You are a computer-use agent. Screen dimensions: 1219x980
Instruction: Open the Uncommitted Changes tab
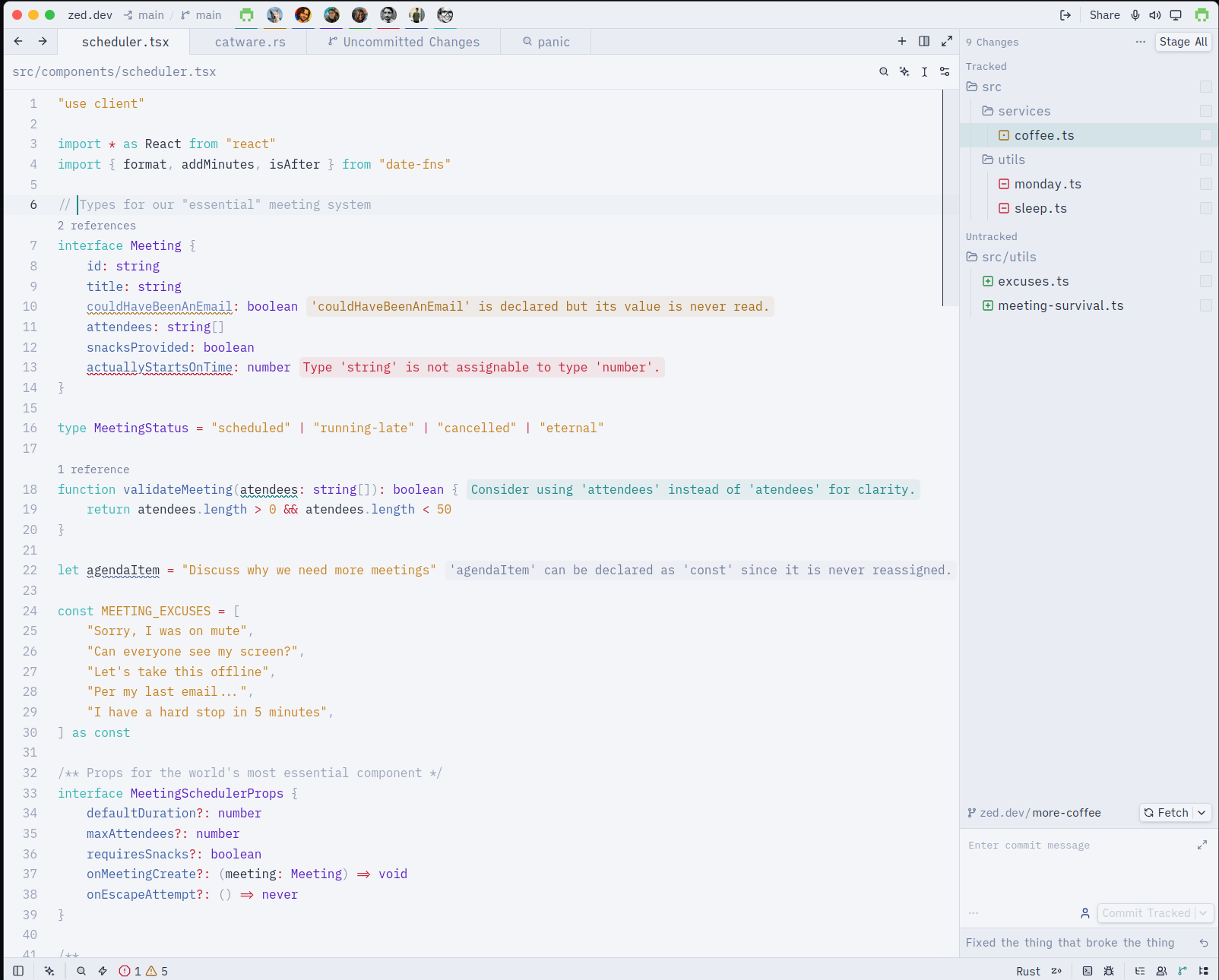(x=404, y=42)
